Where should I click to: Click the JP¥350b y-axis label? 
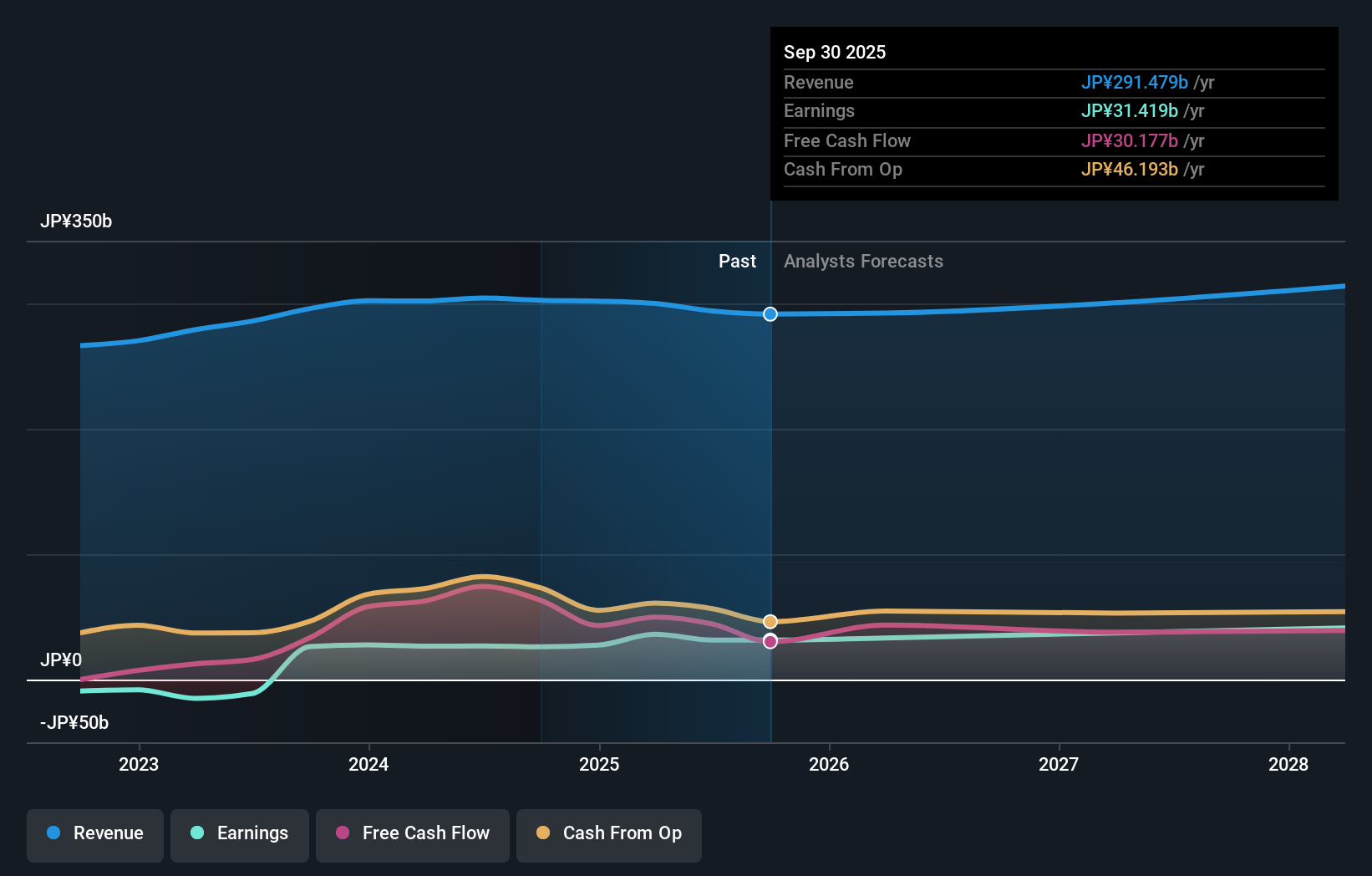click(76, 222)
